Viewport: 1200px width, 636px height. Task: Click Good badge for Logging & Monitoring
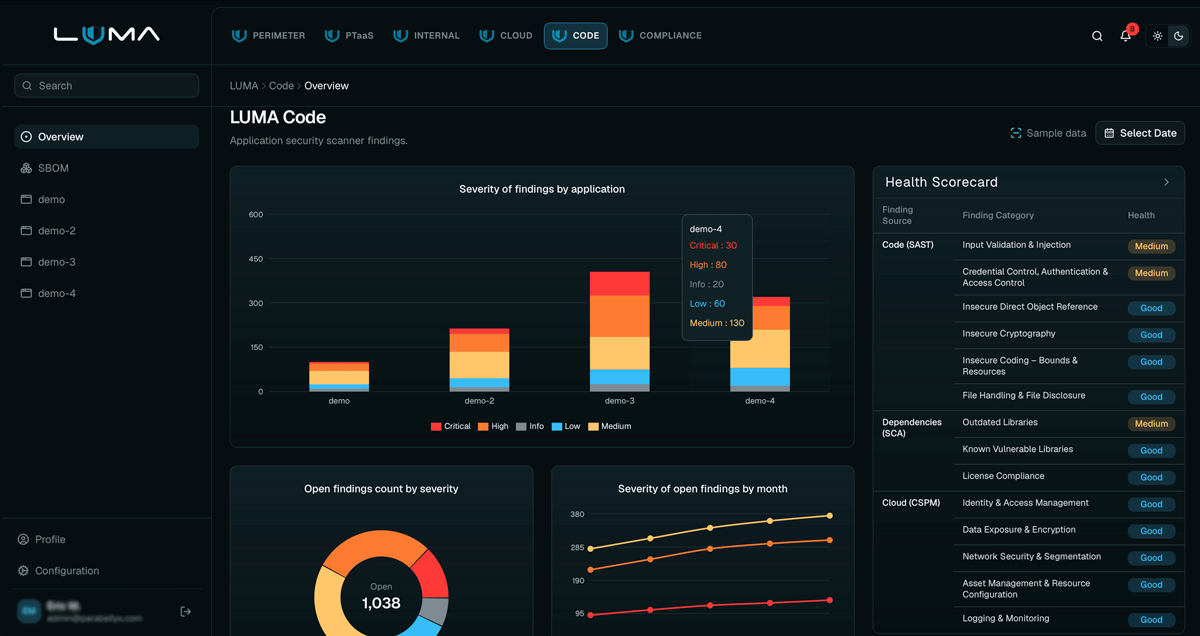pyautogui.click(x=1151, y=620)
